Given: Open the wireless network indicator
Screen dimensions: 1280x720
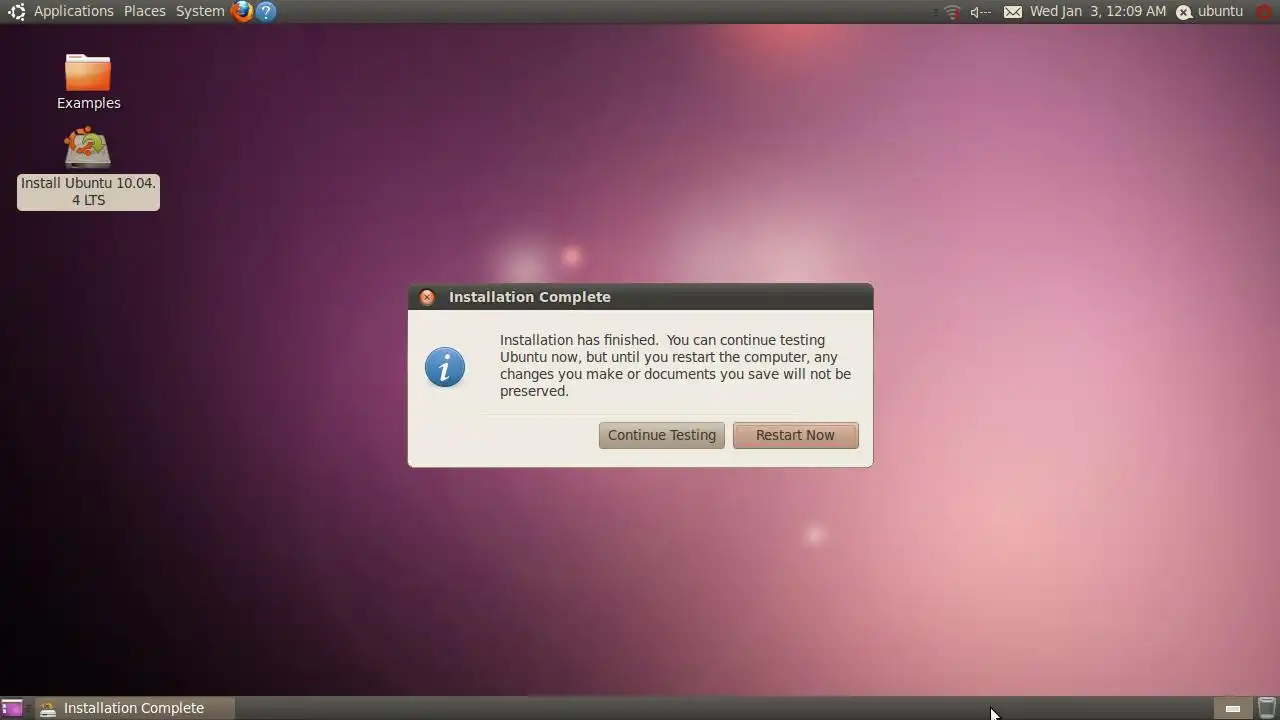Looking at the screenshot, I should (952, 12).
